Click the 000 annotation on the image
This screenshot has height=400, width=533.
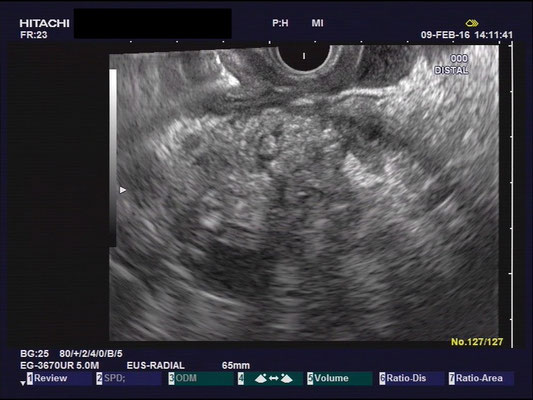pos(459,58)
